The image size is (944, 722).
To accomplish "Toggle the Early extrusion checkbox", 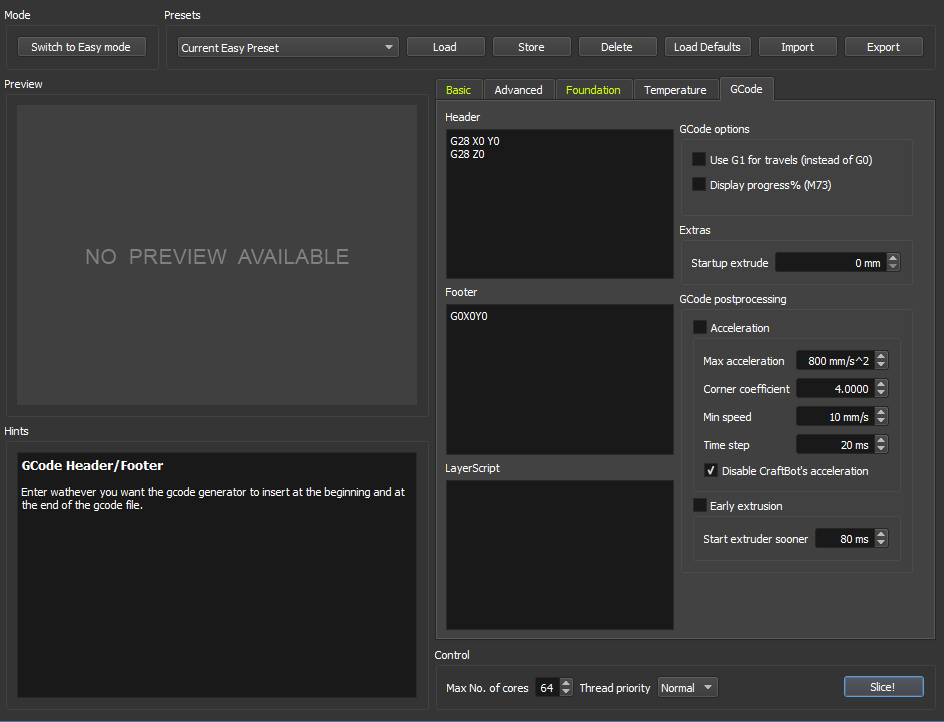I will point(700,506).
